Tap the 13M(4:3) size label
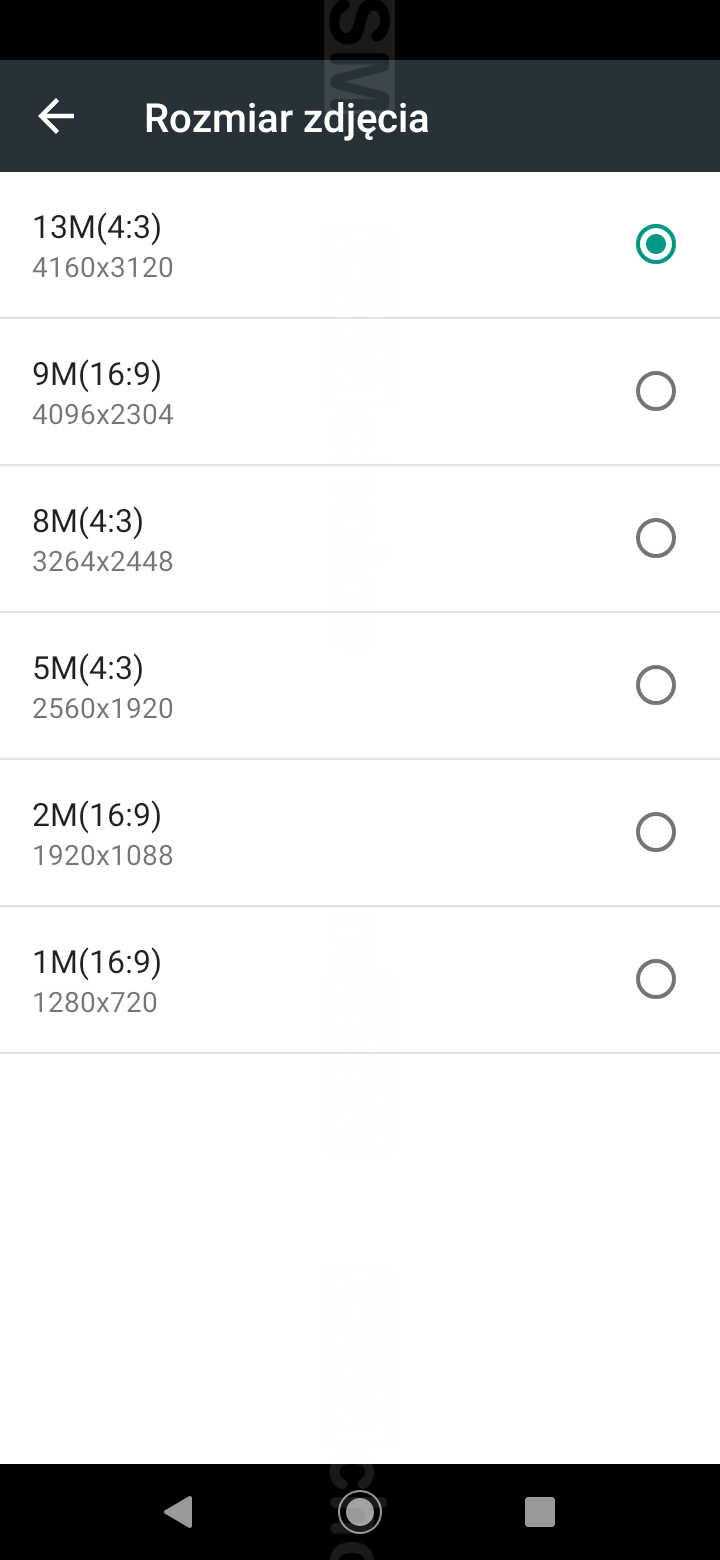This screenshot has width=720, height=1560. [97, 227]
